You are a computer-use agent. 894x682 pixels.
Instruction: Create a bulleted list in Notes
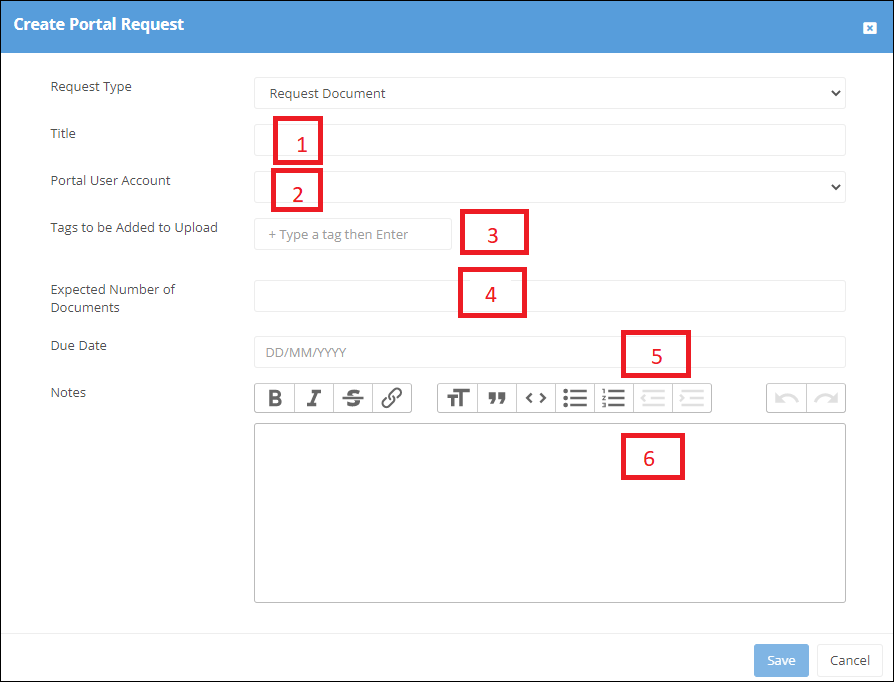575,397
